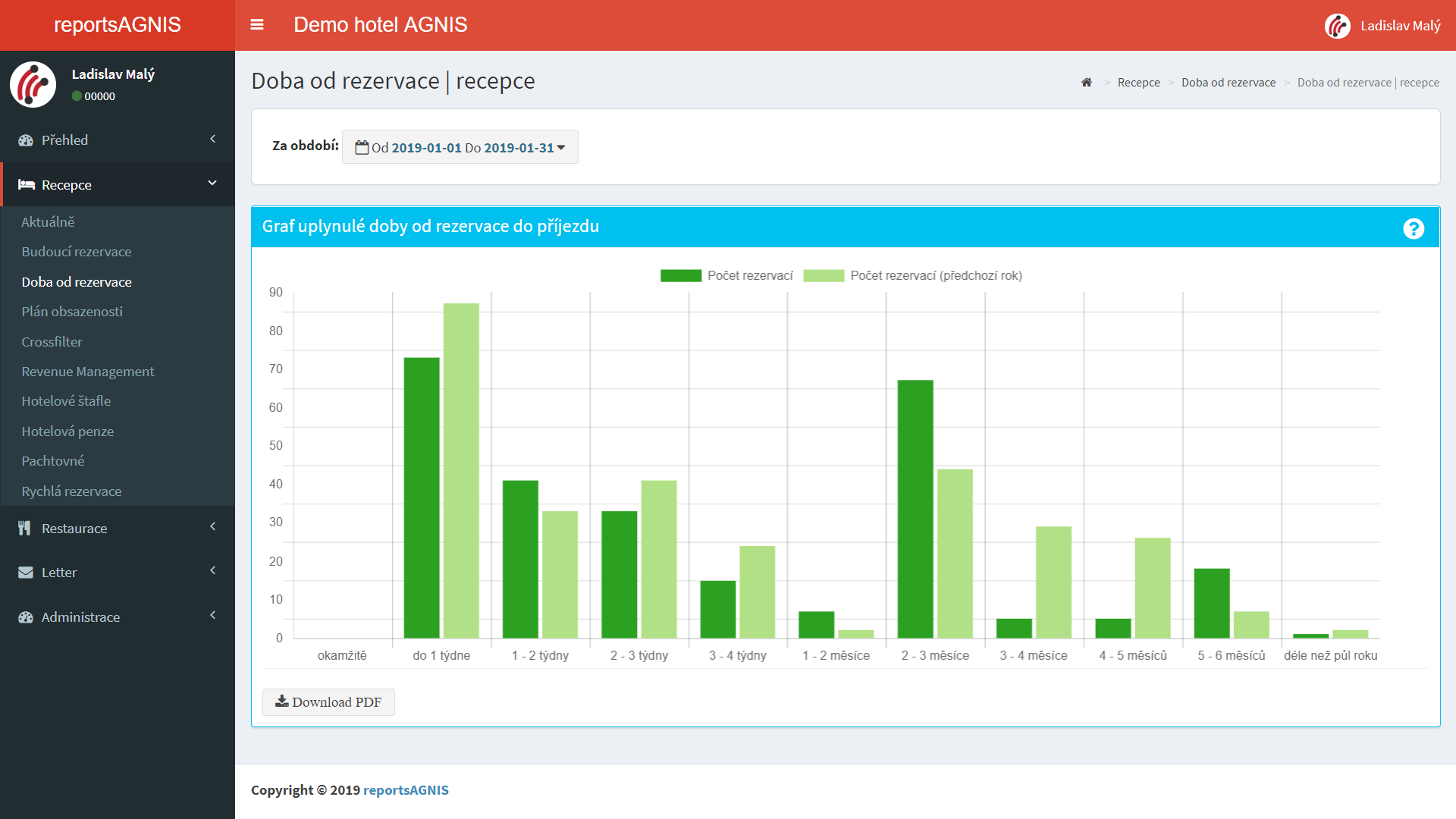Toggle previous year legend series
1456x819 pixels.
[912, 275]
